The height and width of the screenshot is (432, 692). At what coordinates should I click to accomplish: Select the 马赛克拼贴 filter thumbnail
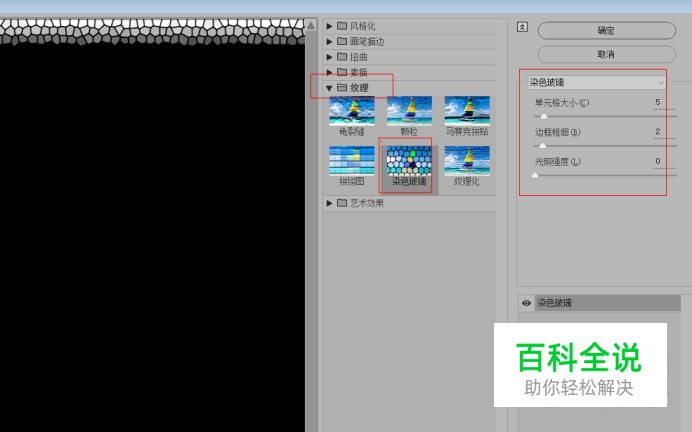coord(467,111)
